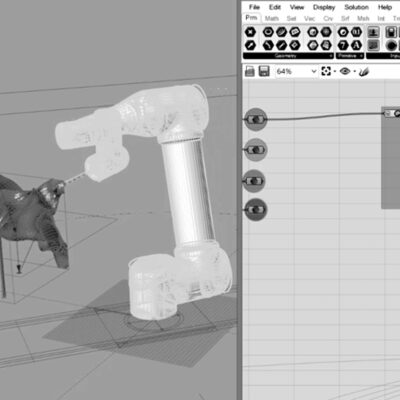Click the Zoom Extents icon
Viewport: 400px width, 400px height.
pos(326,71)
